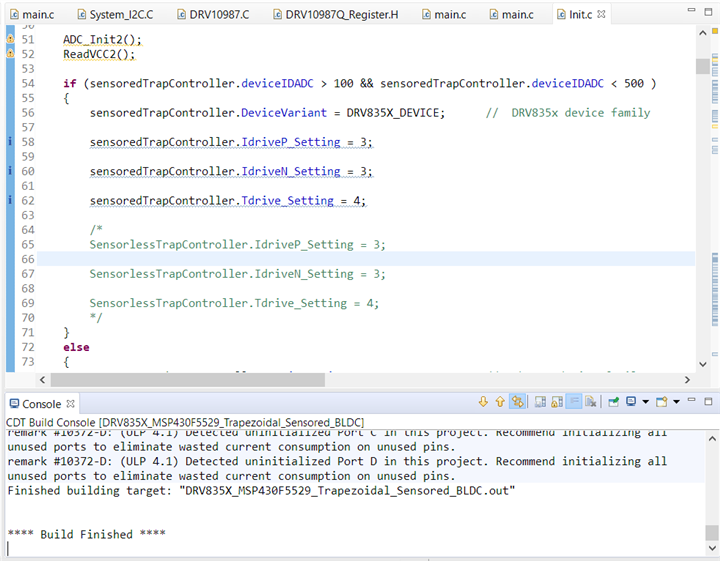Click the yellow overview ruler warning marker
Image resolution: width=720 pixels, height=561 pixels.
coord(714,31)
